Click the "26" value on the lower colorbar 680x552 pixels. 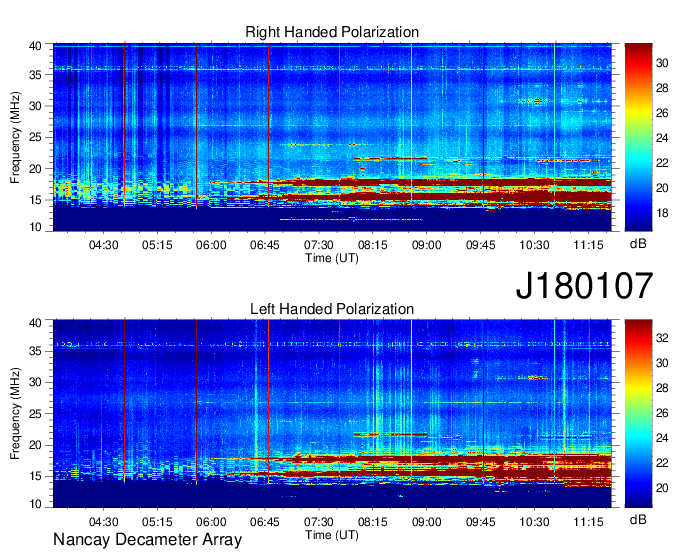click(662, 413)
